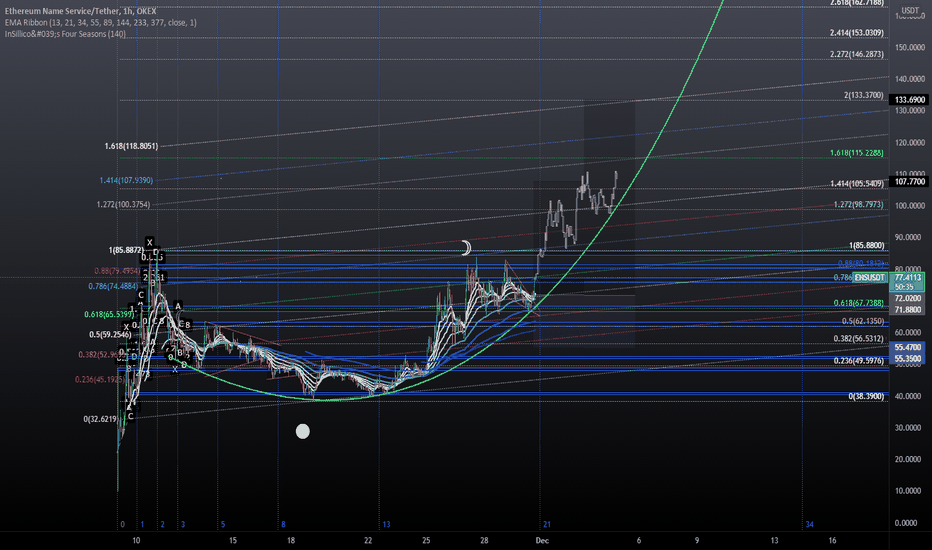
Task: Select the 0.382(56.5312) Fibonacci label
Action: tap(858, 339)
